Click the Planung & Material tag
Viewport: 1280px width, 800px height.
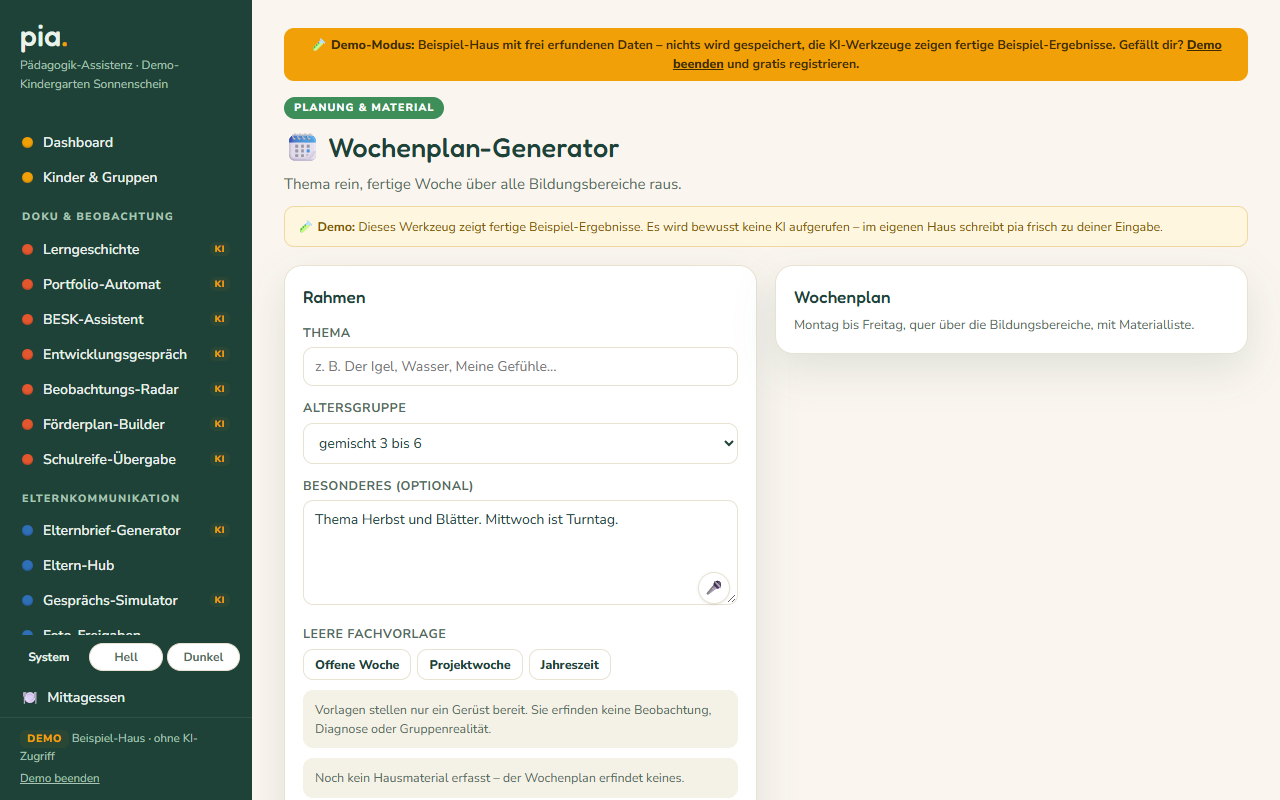click(x=364, y=108)
